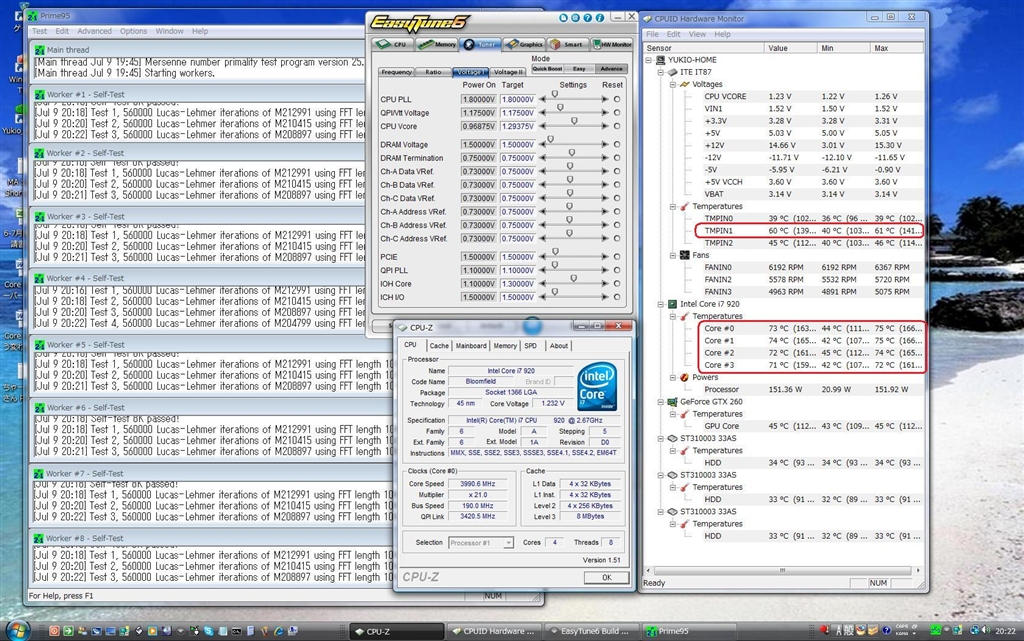Collapse the Powers tree node
Viewport: 1024px width, 641px height.
[x=673, y=377]
